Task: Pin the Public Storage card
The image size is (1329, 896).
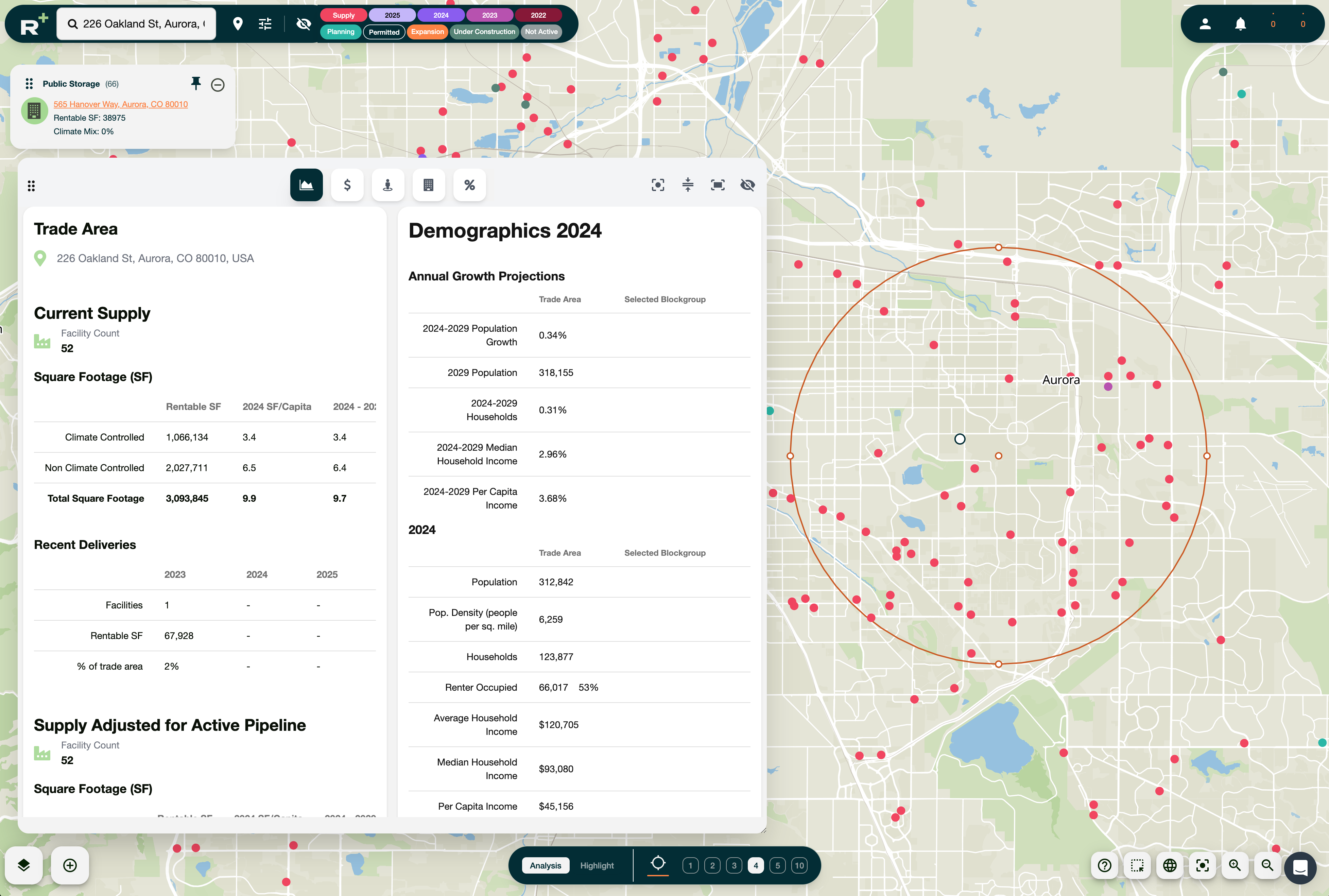Action: pyautogui.click(x=196, y=84)
